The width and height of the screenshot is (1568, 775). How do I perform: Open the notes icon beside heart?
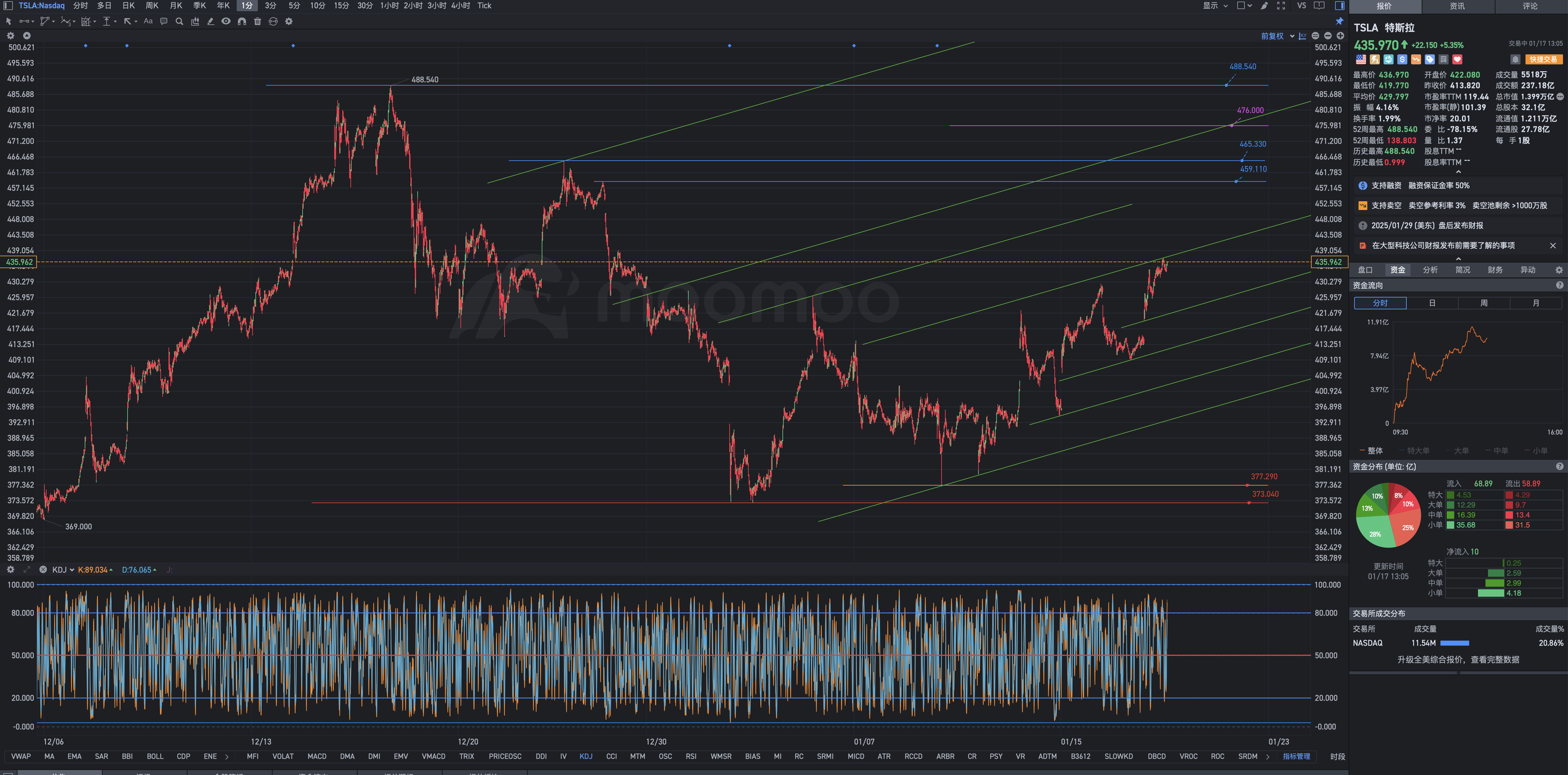point(1444,60)
